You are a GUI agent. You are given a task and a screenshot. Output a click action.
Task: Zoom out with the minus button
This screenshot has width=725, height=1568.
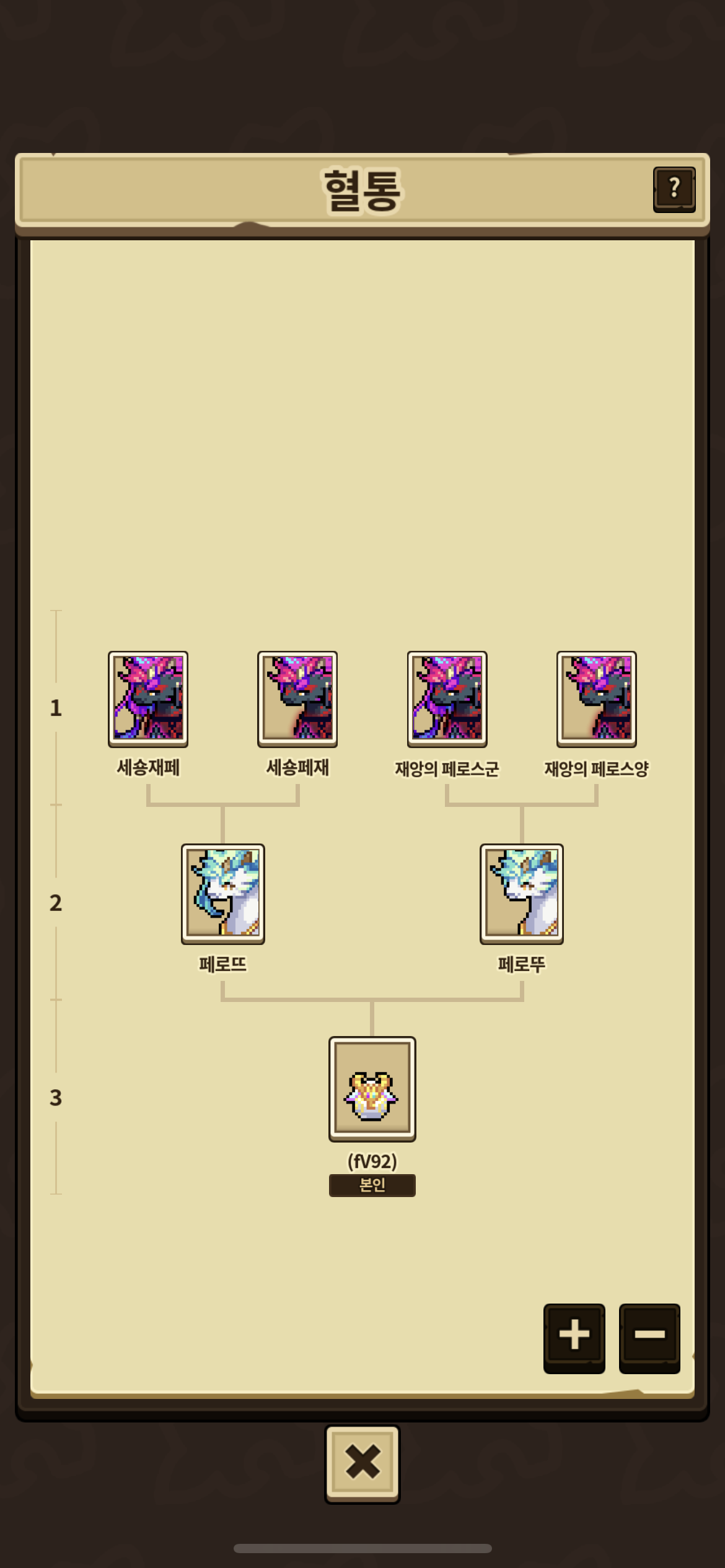tap(649, 1338)
